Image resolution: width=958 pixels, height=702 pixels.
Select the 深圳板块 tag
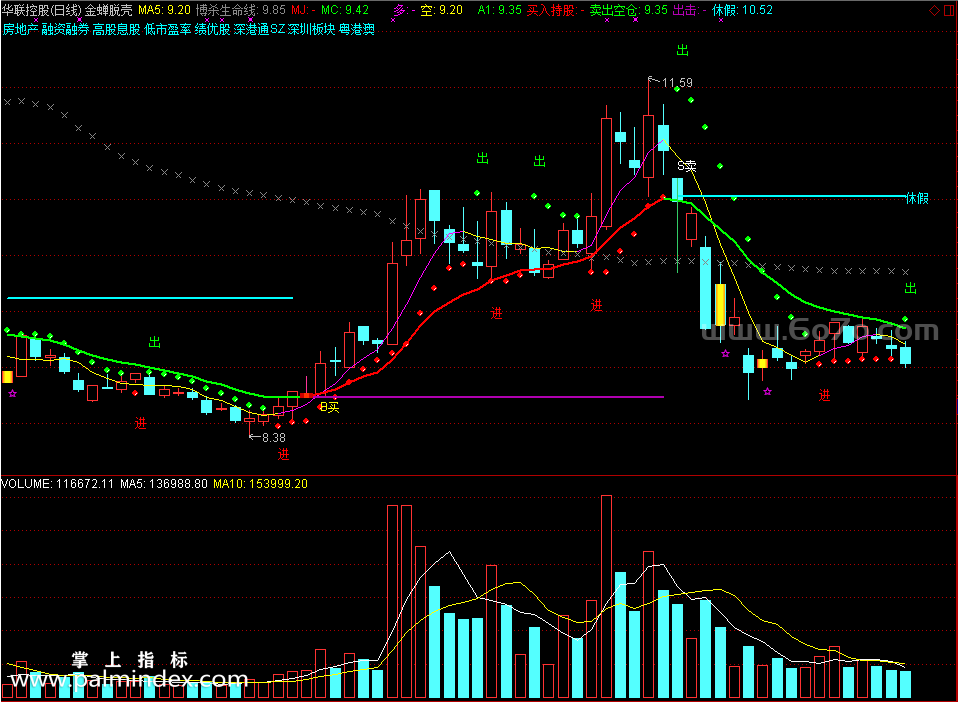[x=311, y=29]
